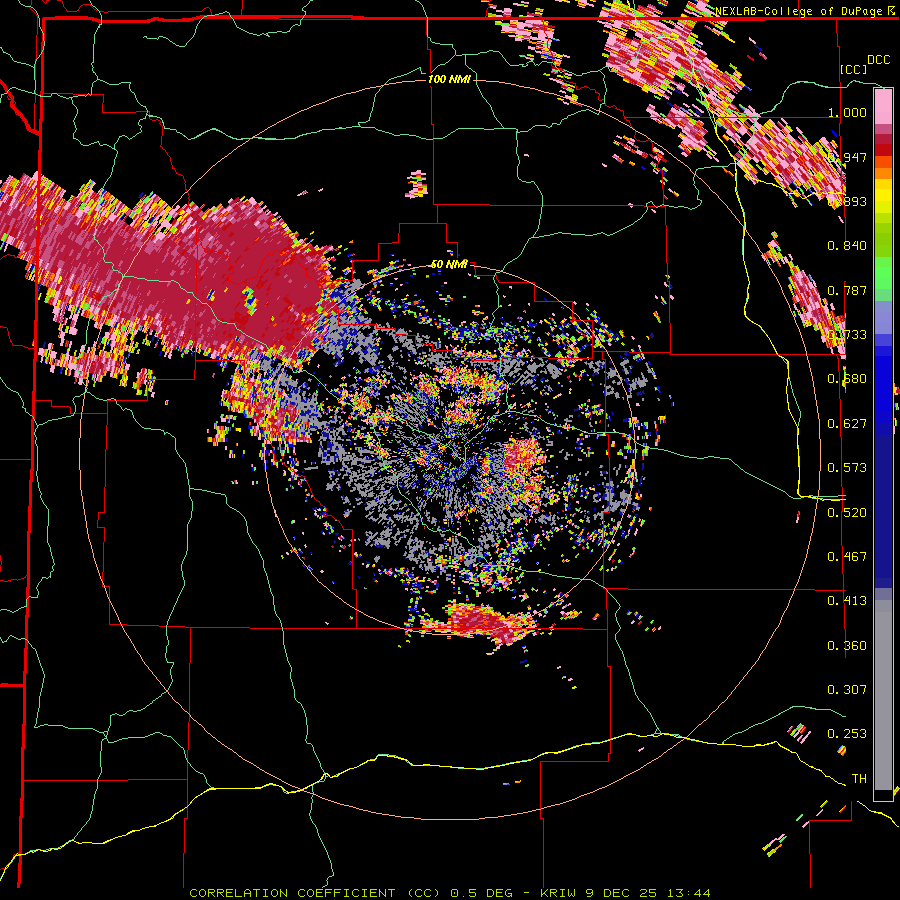Click the [CC] legend heading
The height and width of the screenshot is (900, 900).
tap(854, 69)
